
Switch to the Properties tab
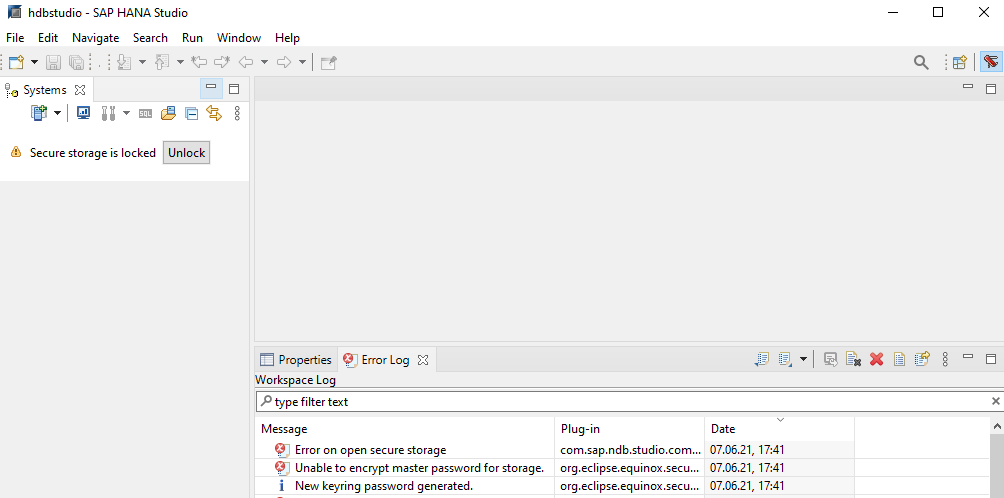(x=296, y=360)
